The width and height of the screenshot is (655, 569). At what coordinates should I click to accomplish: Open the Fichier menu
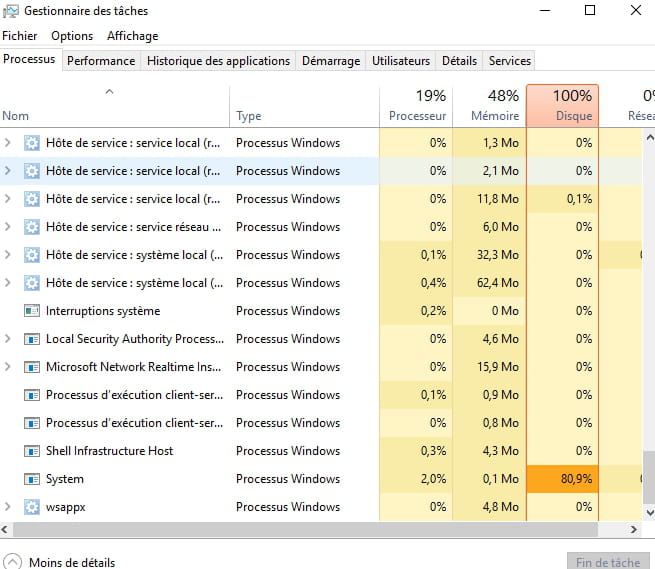(x=19, y=36)
